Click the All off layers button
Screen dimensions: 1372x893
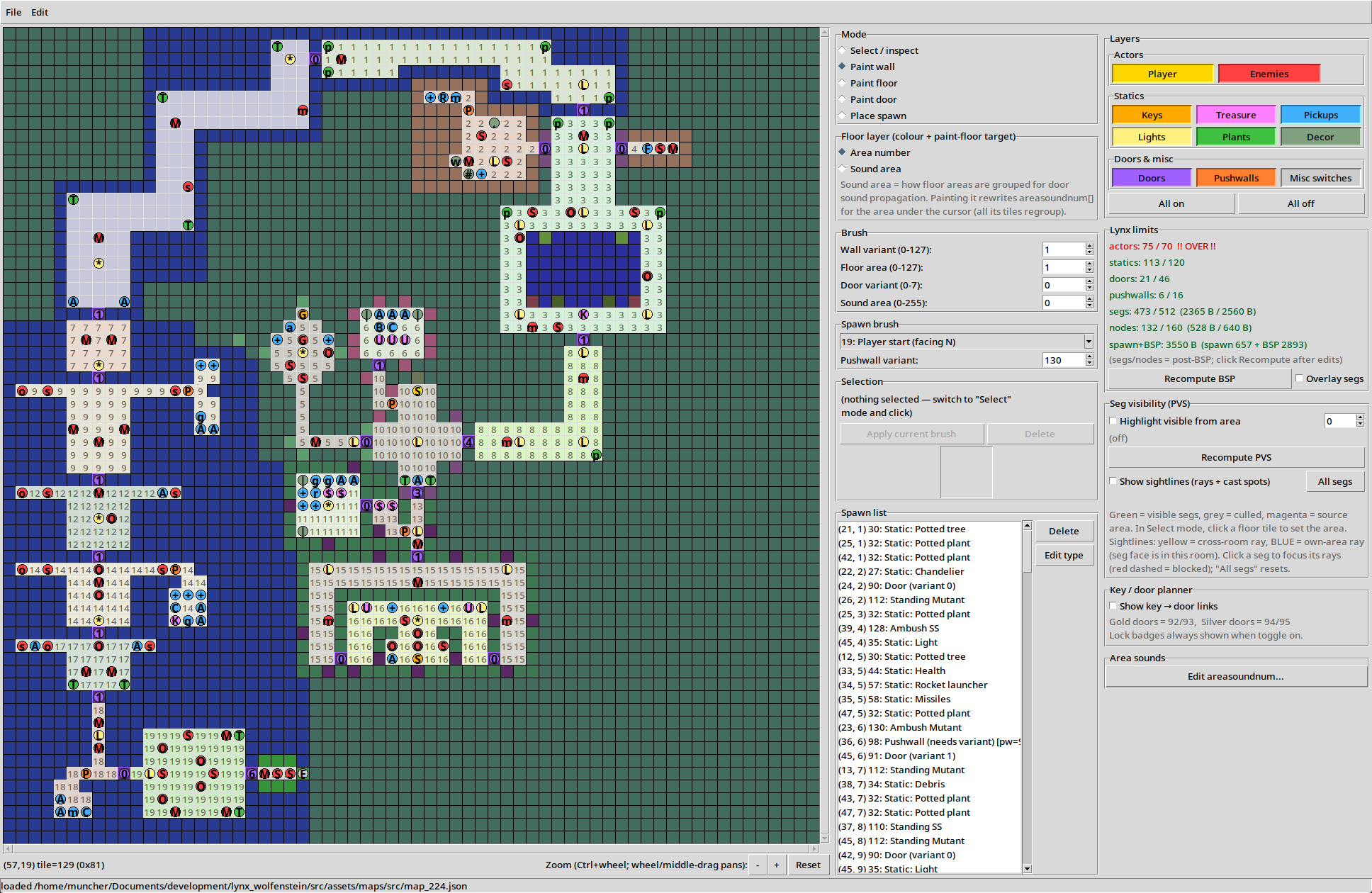click(x=1301, y=203)
